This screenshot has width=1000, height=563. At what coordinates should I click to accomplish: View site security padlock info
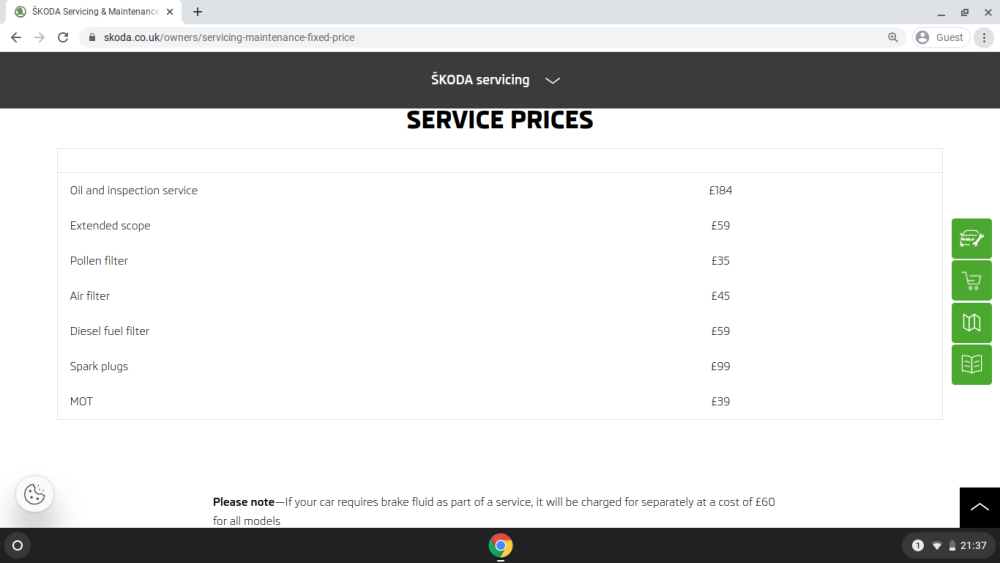[92, 38]
